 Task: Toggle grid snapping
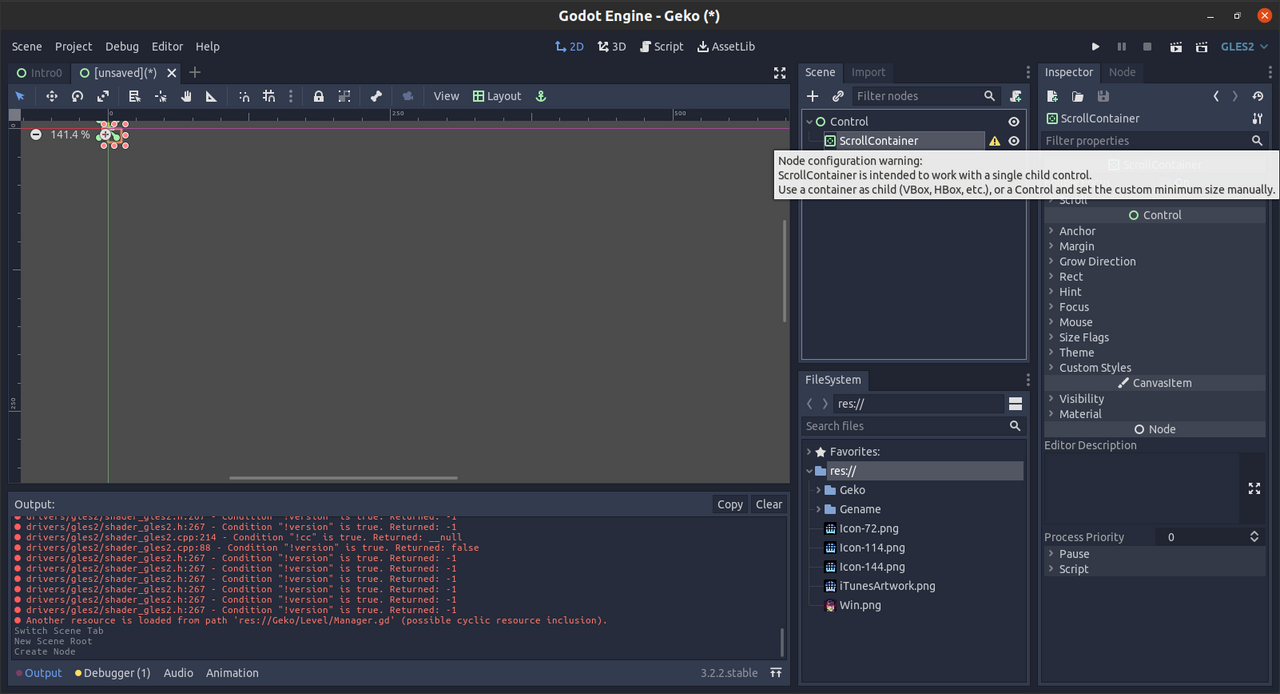pos(269,96)
